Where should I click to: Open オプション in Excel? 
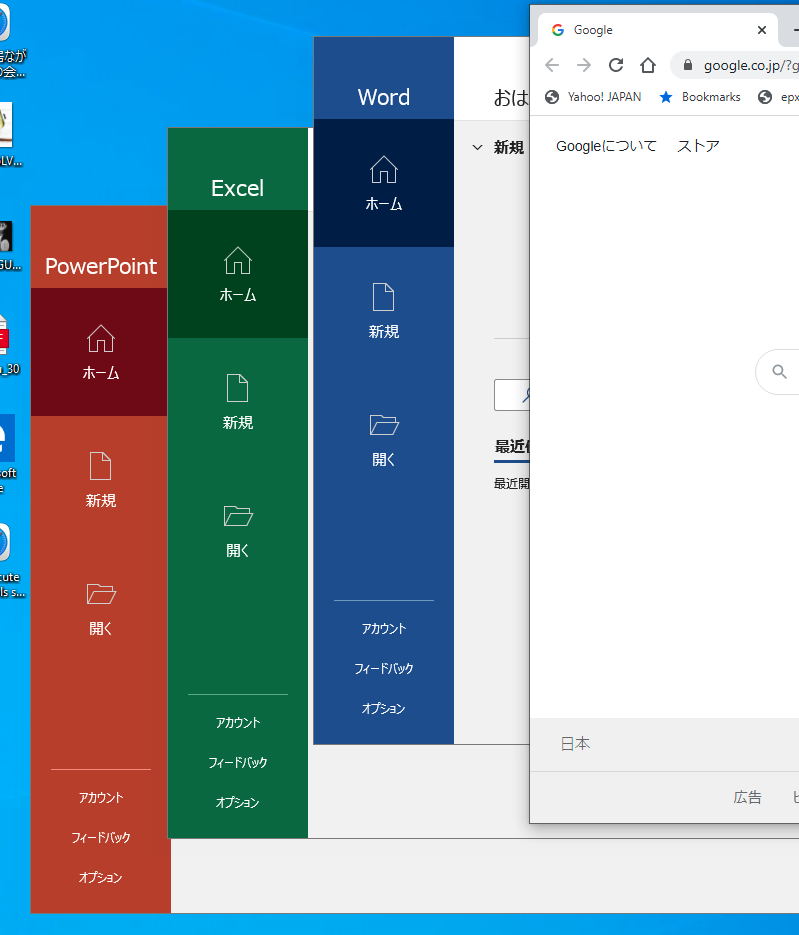[237, 803]
